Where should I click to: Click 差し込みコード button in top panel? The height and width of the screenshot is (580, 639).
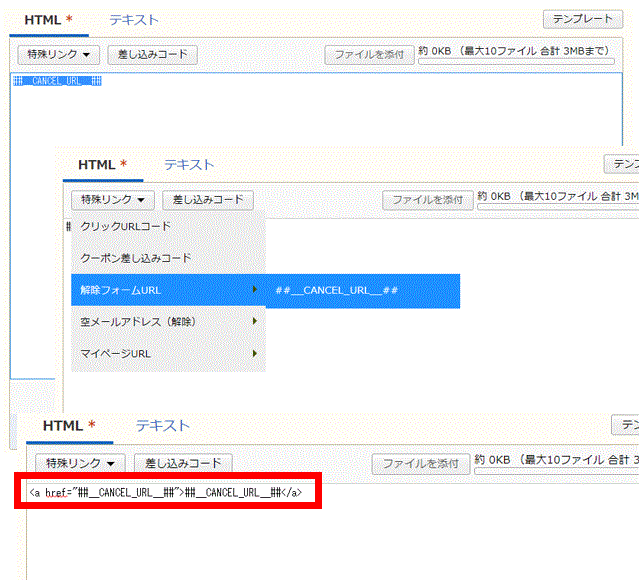pyautogui.click(x=152, y=55)
